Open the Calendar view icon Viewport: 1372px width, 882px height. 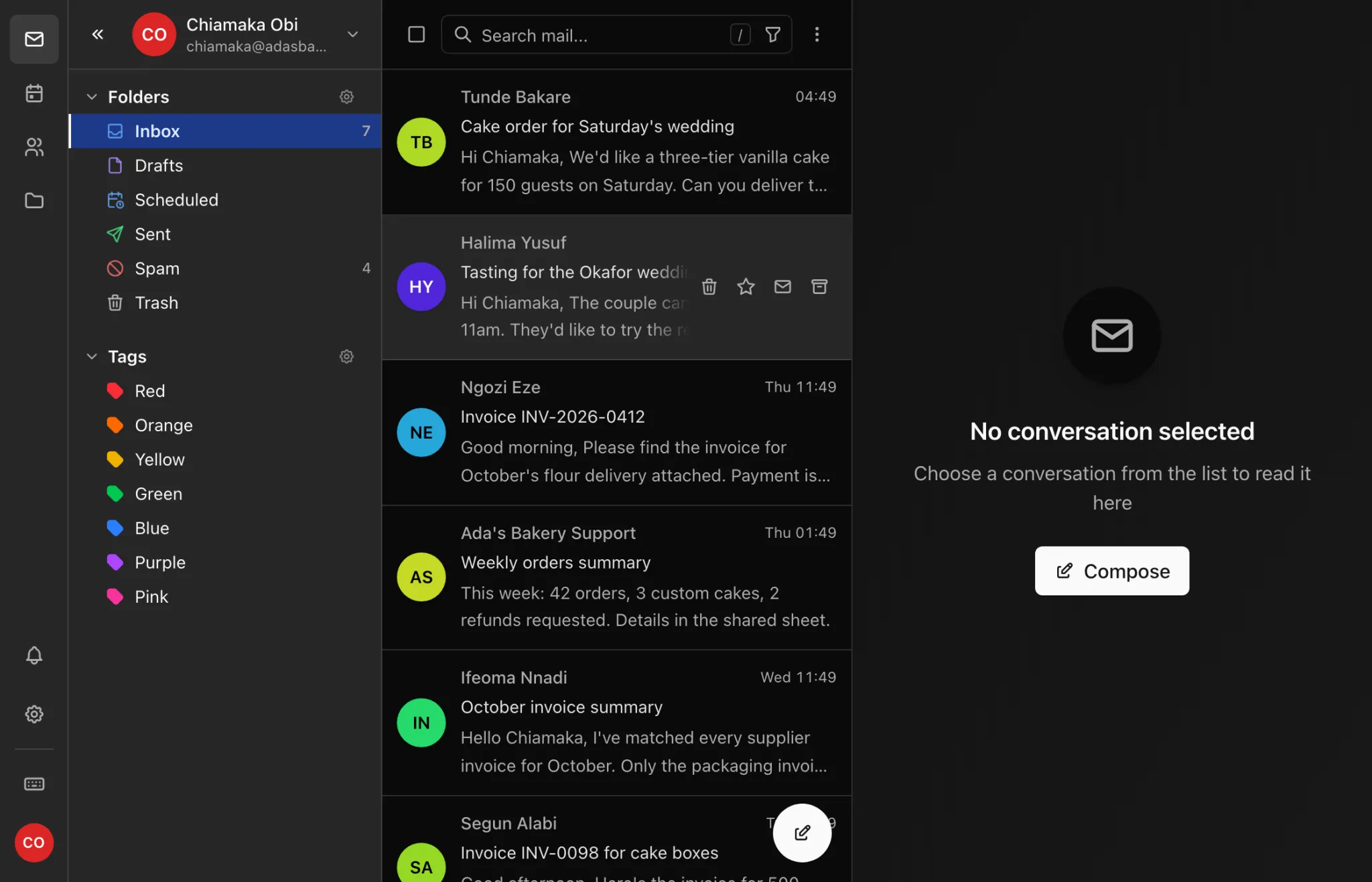[x=34, y=93]
